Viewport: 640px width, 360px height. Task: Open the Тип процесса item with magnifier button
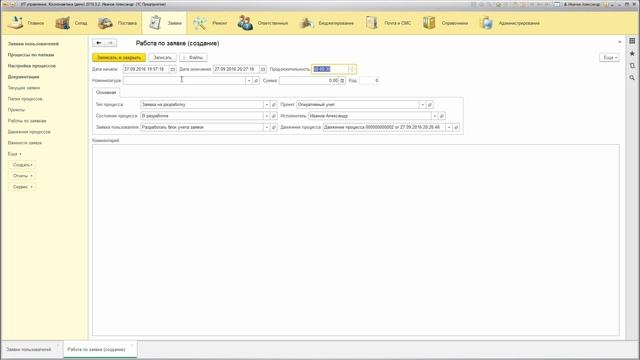[x=274, y=105]
